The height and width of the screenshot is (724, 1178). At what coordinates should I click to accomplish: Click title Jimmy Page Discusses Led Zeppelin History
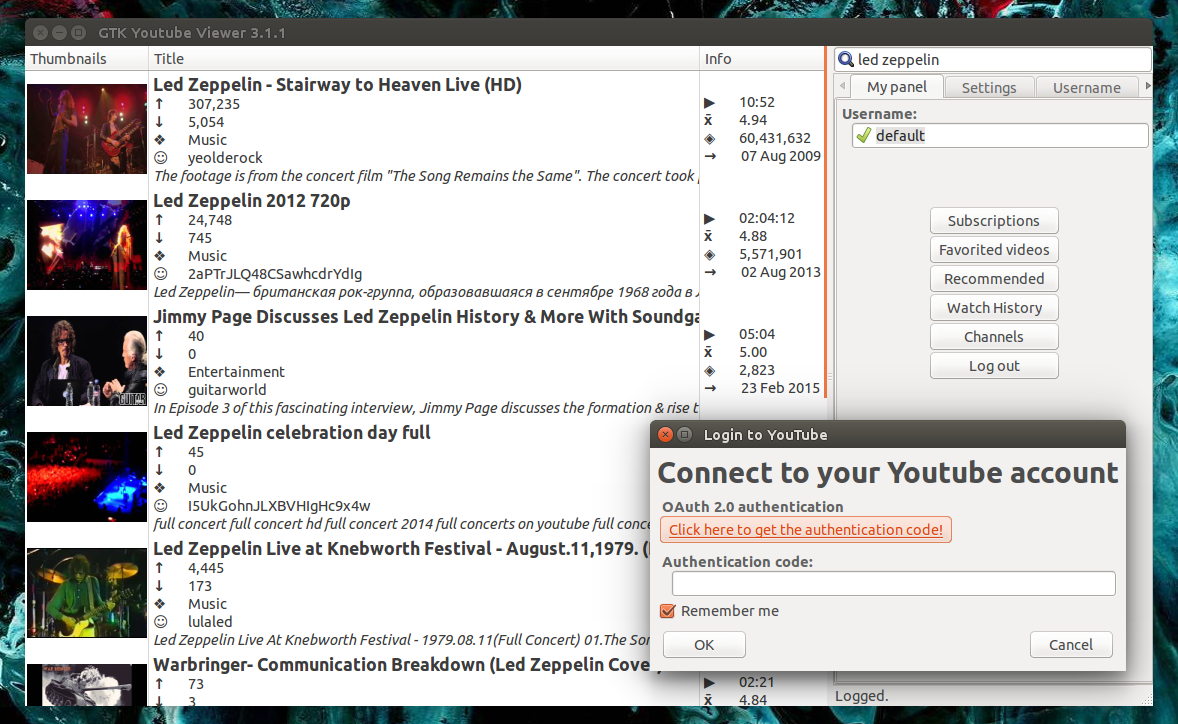point(426,316)
